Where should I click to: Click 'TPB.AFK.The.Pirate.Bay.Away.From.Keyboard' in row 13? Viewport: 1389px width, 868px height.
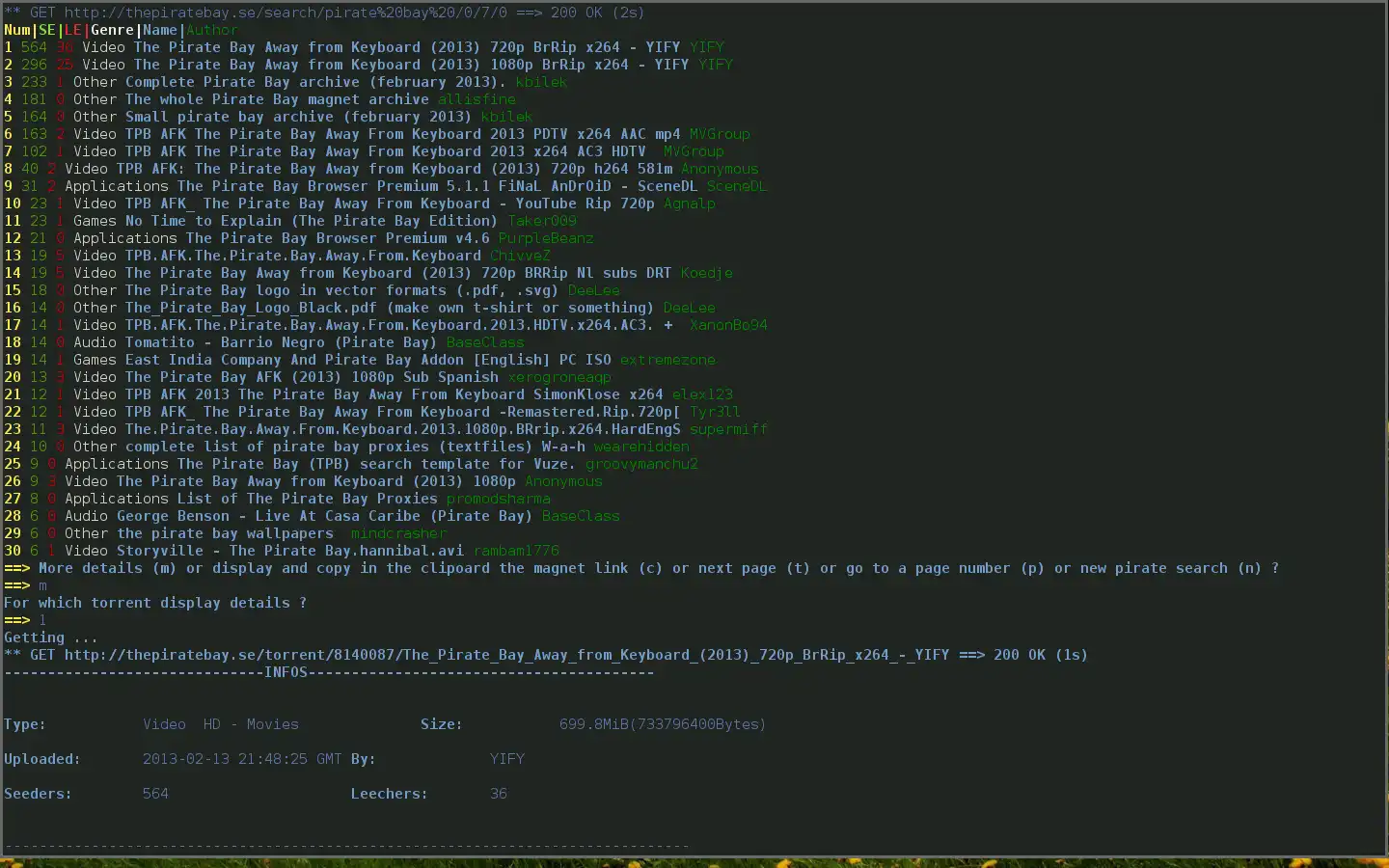303,256
